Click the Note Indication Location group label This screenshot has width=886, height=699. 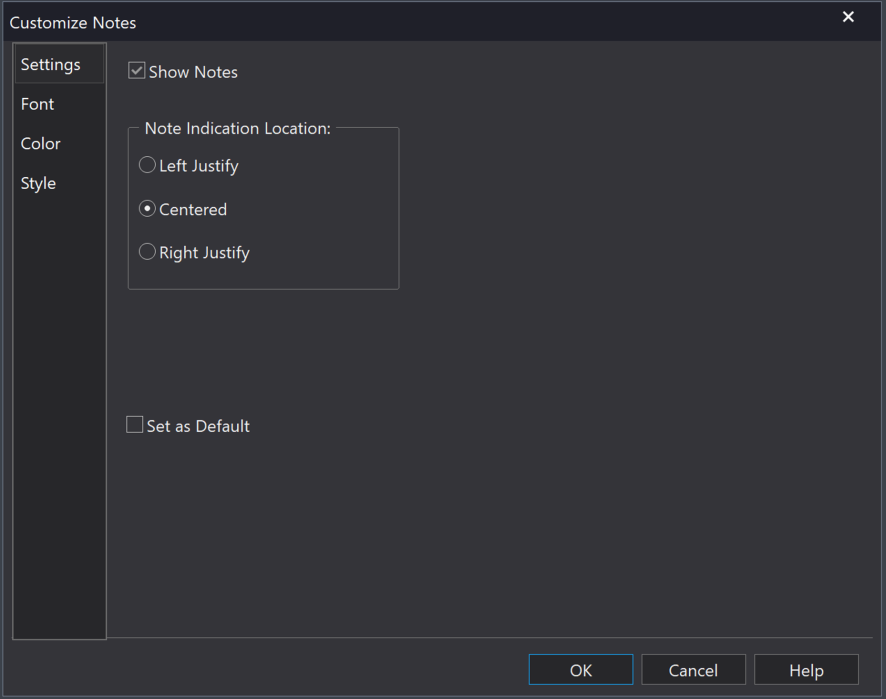(237, 129)
